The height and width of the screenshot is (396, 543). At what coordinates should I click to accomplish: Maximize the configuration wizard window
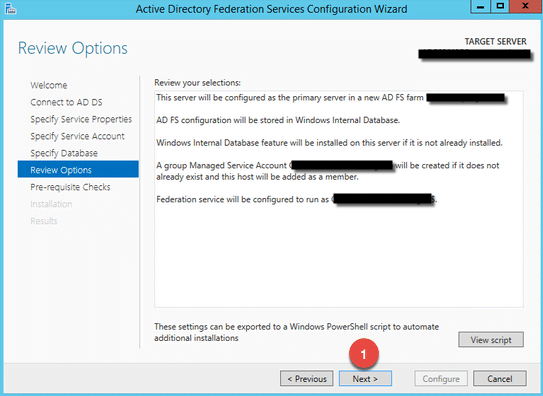[500, 6]
